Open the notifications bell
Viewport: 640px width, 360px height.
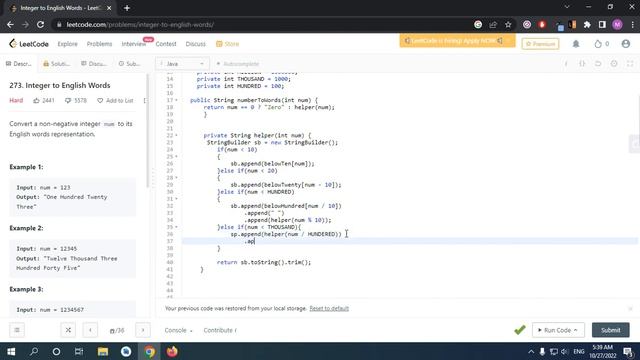coord(576,44)
